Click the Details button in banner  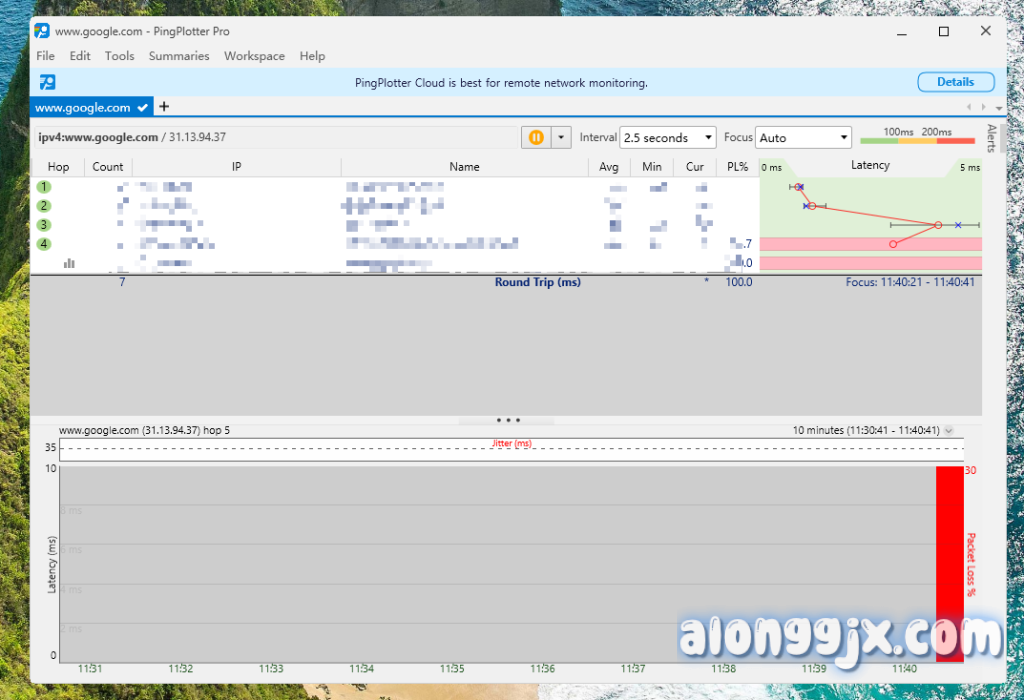point(955,82)
